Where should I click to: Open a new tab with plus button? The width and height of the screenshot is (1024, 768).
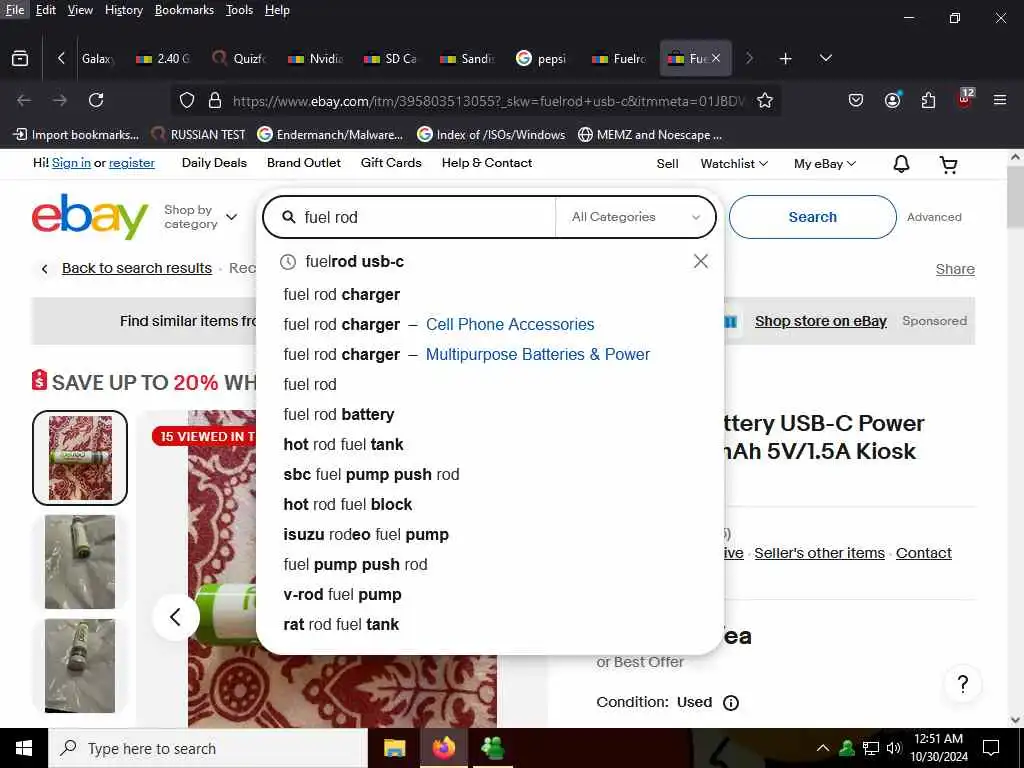[x=786, y=59]
